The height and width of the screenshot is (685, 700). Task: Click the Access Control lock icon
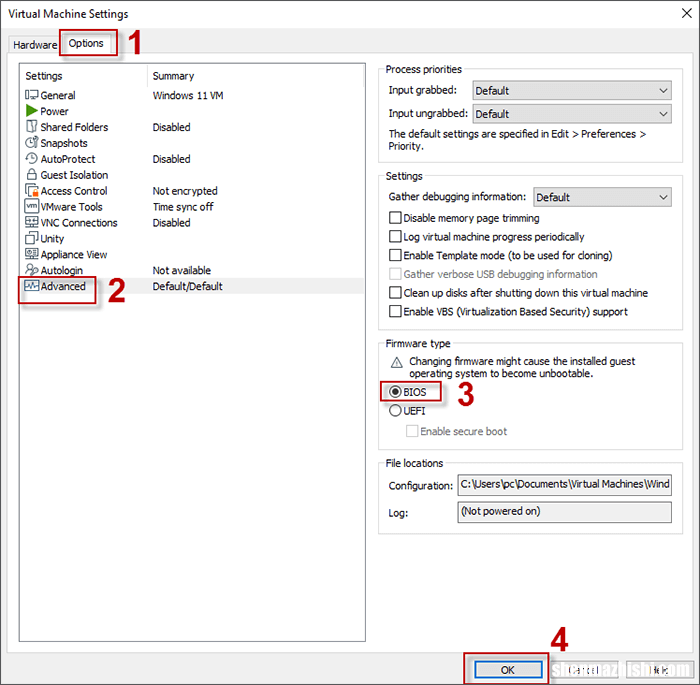pos(32,191)
